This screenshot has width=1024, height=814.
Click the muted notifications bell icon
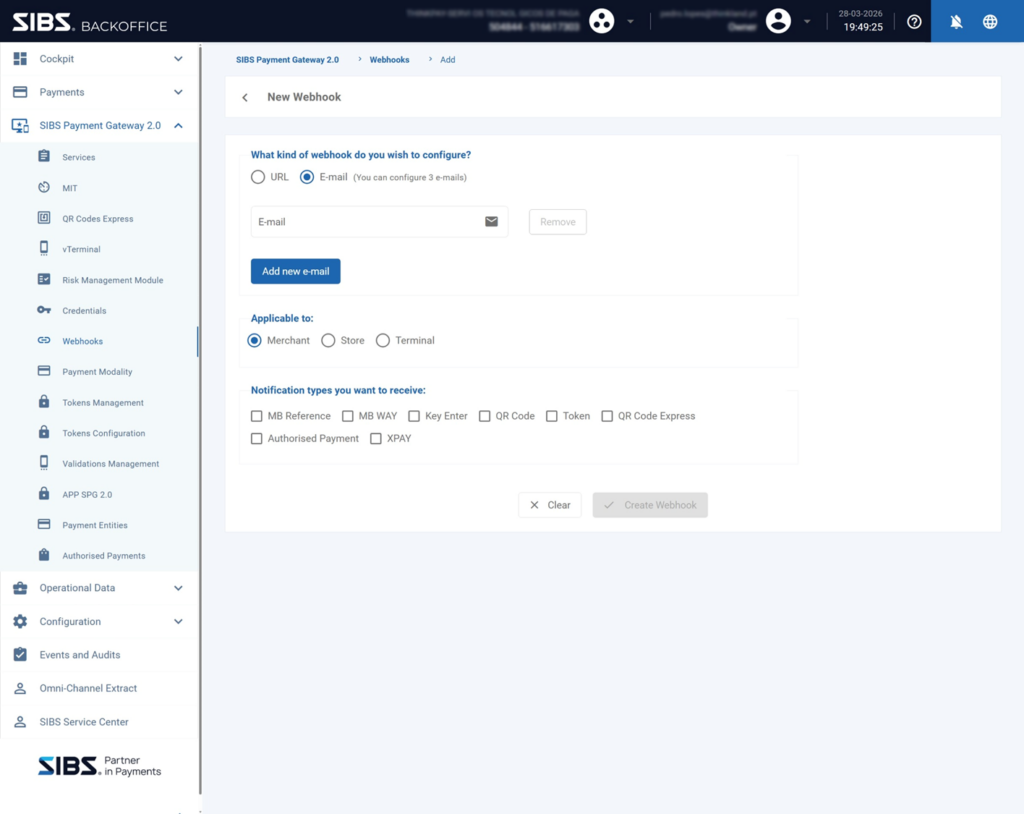tap(956, 21)
